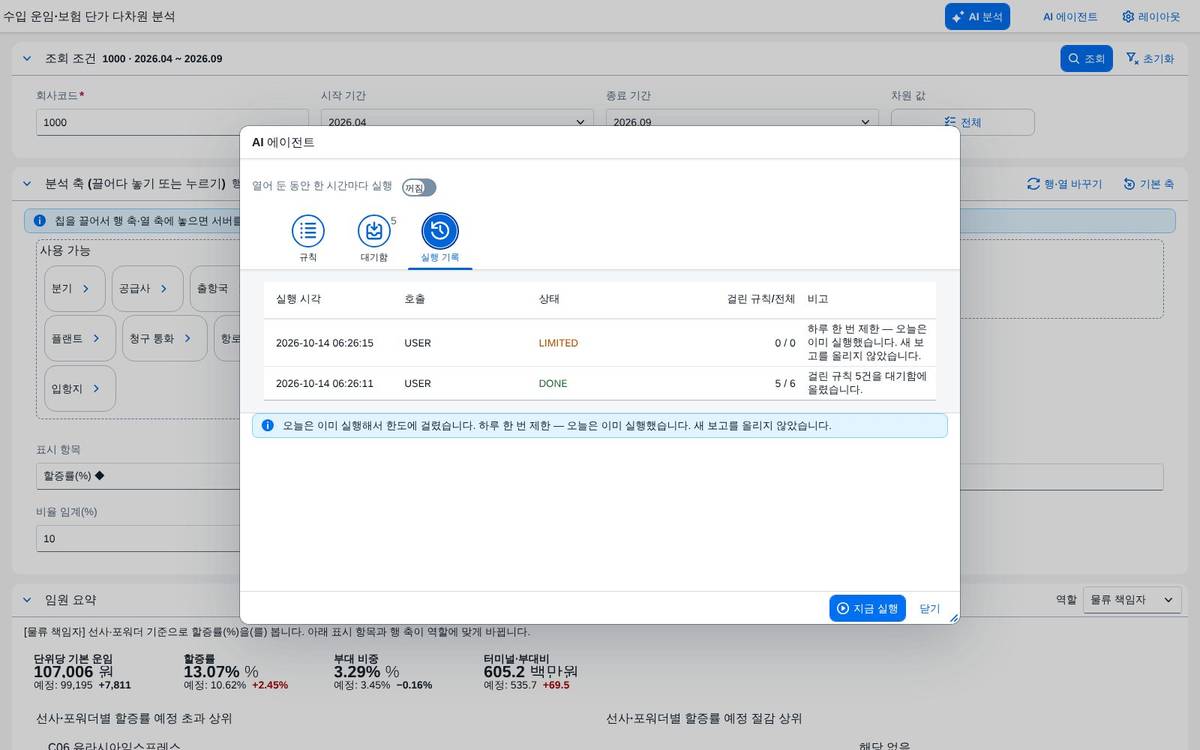This screenshot has width=1200, height=750.
Task: Click the 출항국 chip
Action: tap(215, 288)
